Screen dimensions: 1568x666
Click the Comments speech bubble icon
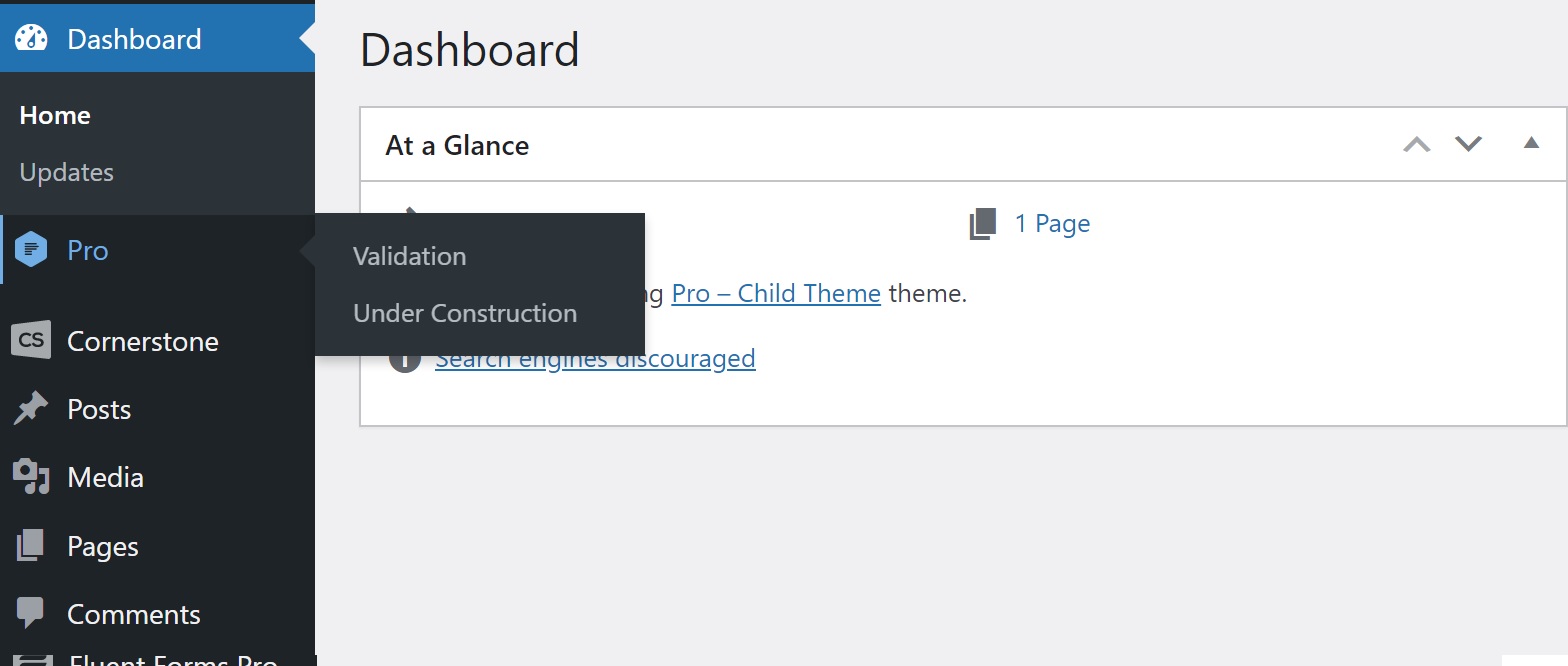click(31, 613)
